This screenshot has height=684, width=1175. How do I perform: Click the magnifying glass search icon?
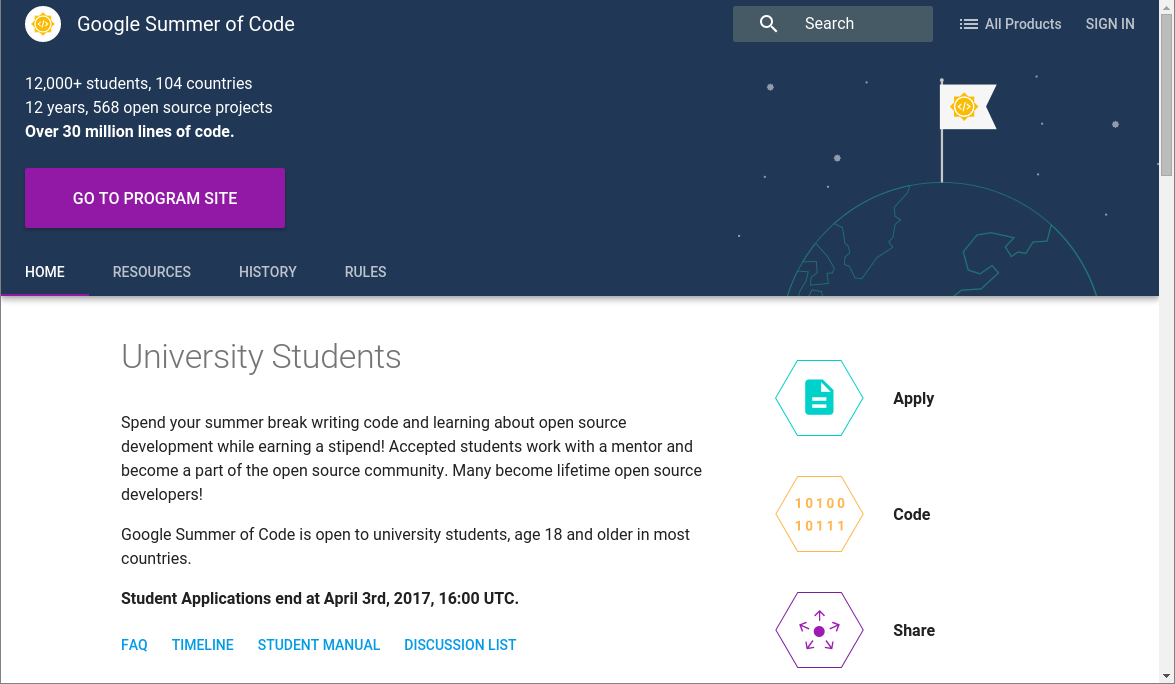(768, 24)
